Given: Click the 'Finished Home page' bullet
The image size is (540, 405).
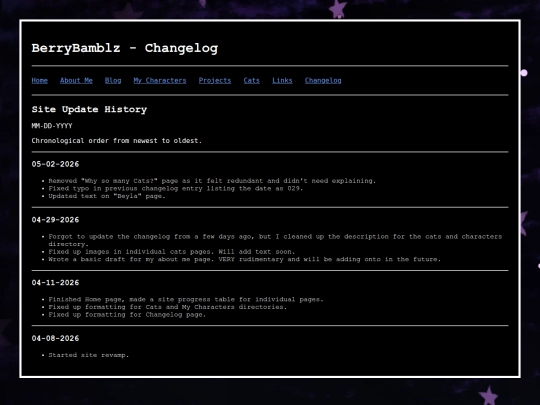Looking at the screenshot, I should click(186, 300).
